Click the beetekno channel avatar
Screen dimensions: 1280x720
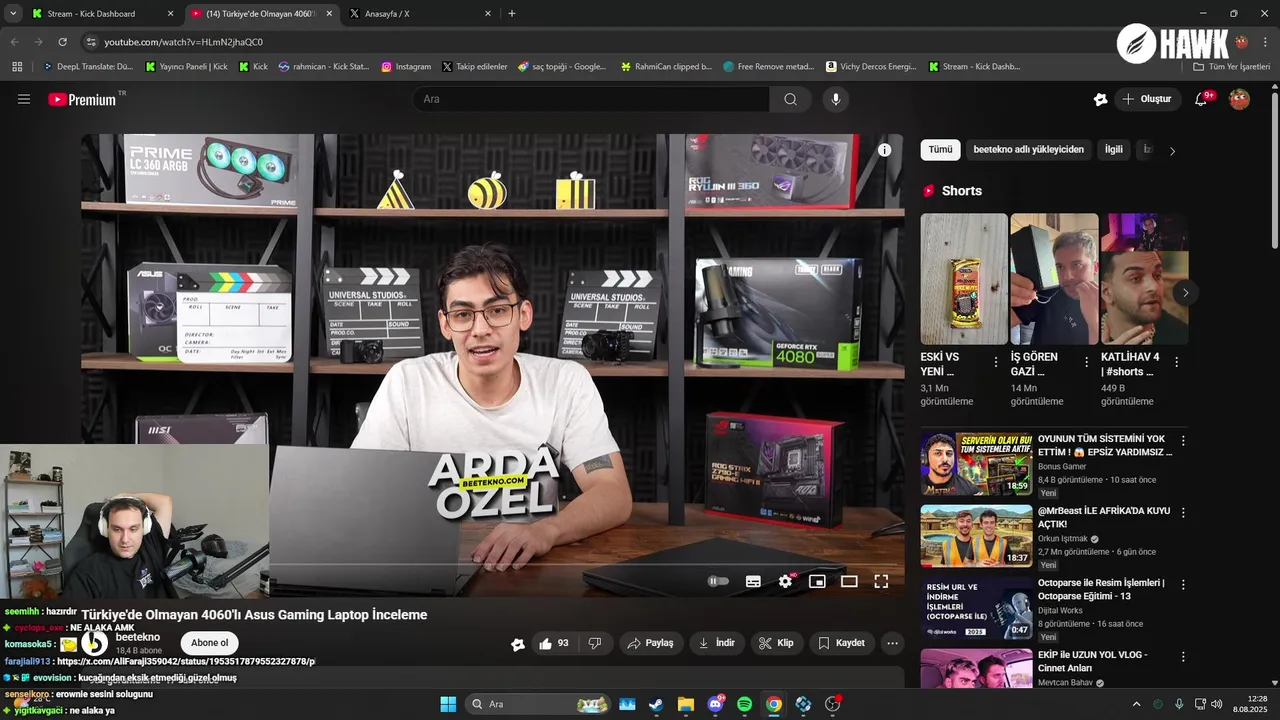[94, 643]
